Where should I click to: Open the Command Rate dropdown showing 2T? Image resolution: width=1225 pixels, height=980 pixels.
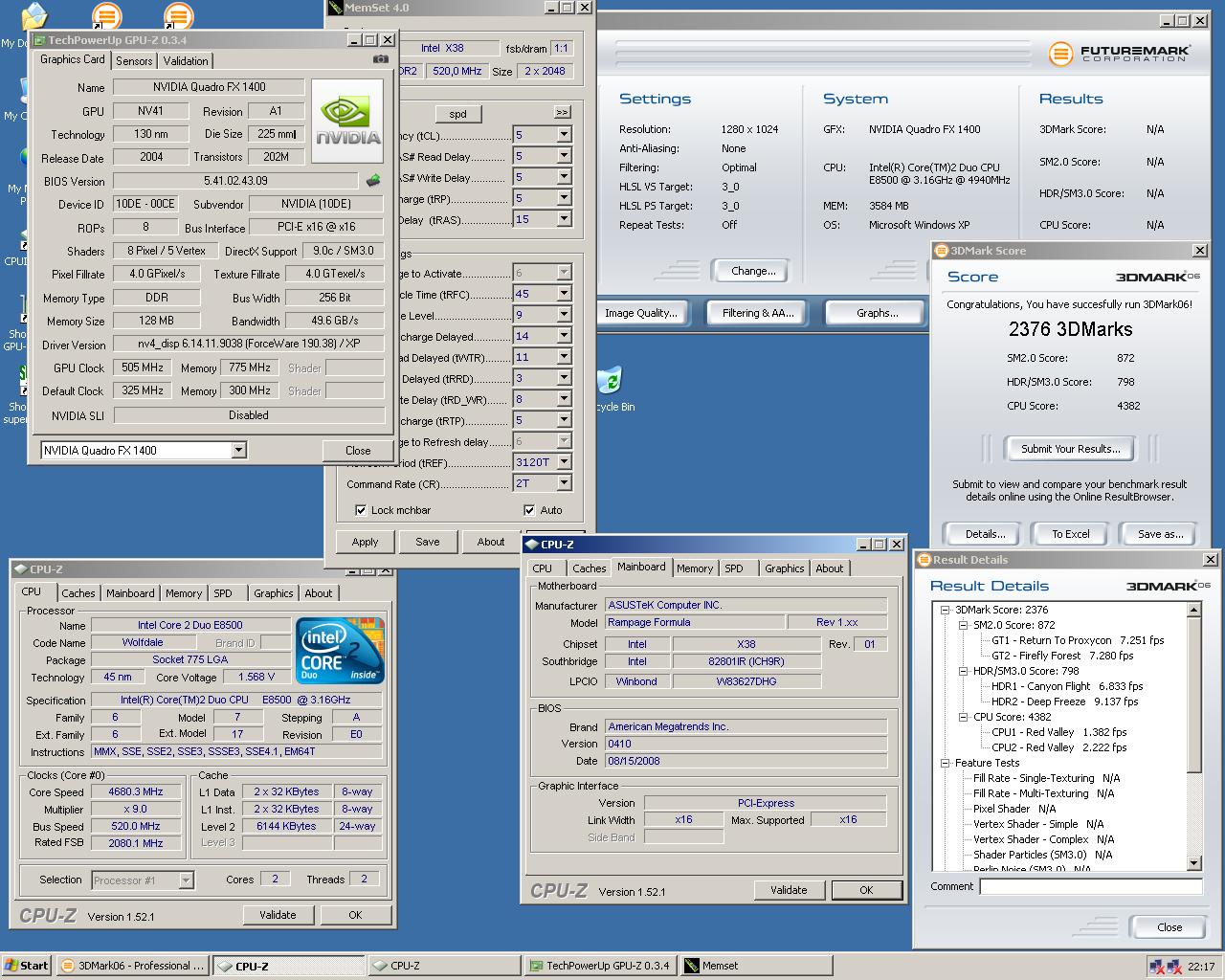[x=564, y=483]
